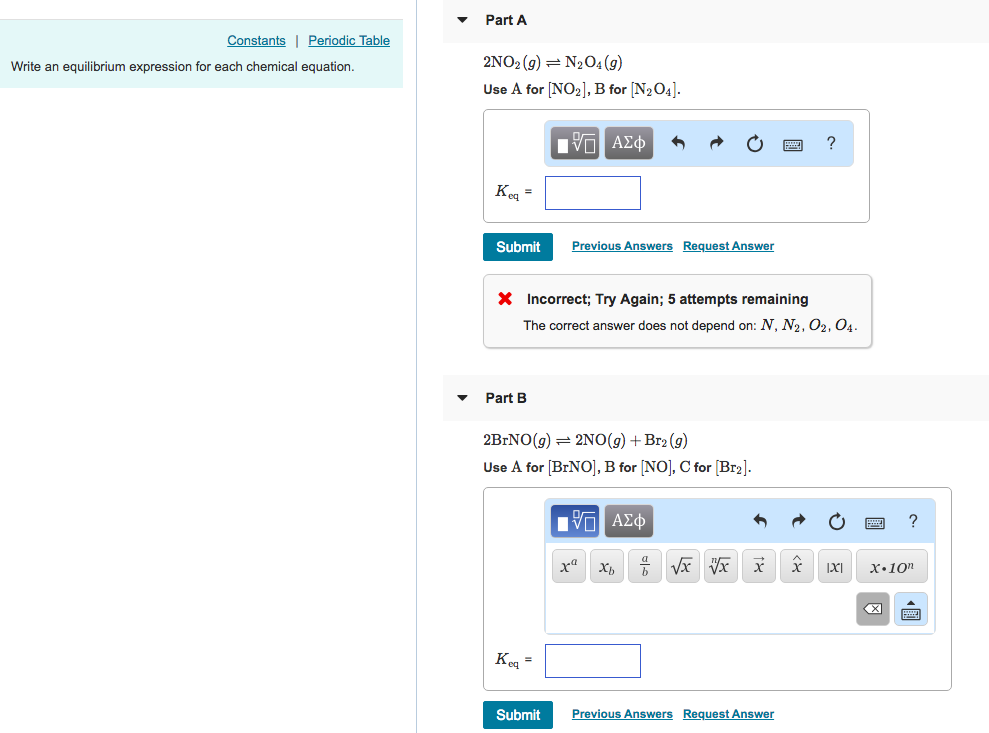Insert an nth root template in Part B
The image size is (989, 733).
(x=720, y=566)
